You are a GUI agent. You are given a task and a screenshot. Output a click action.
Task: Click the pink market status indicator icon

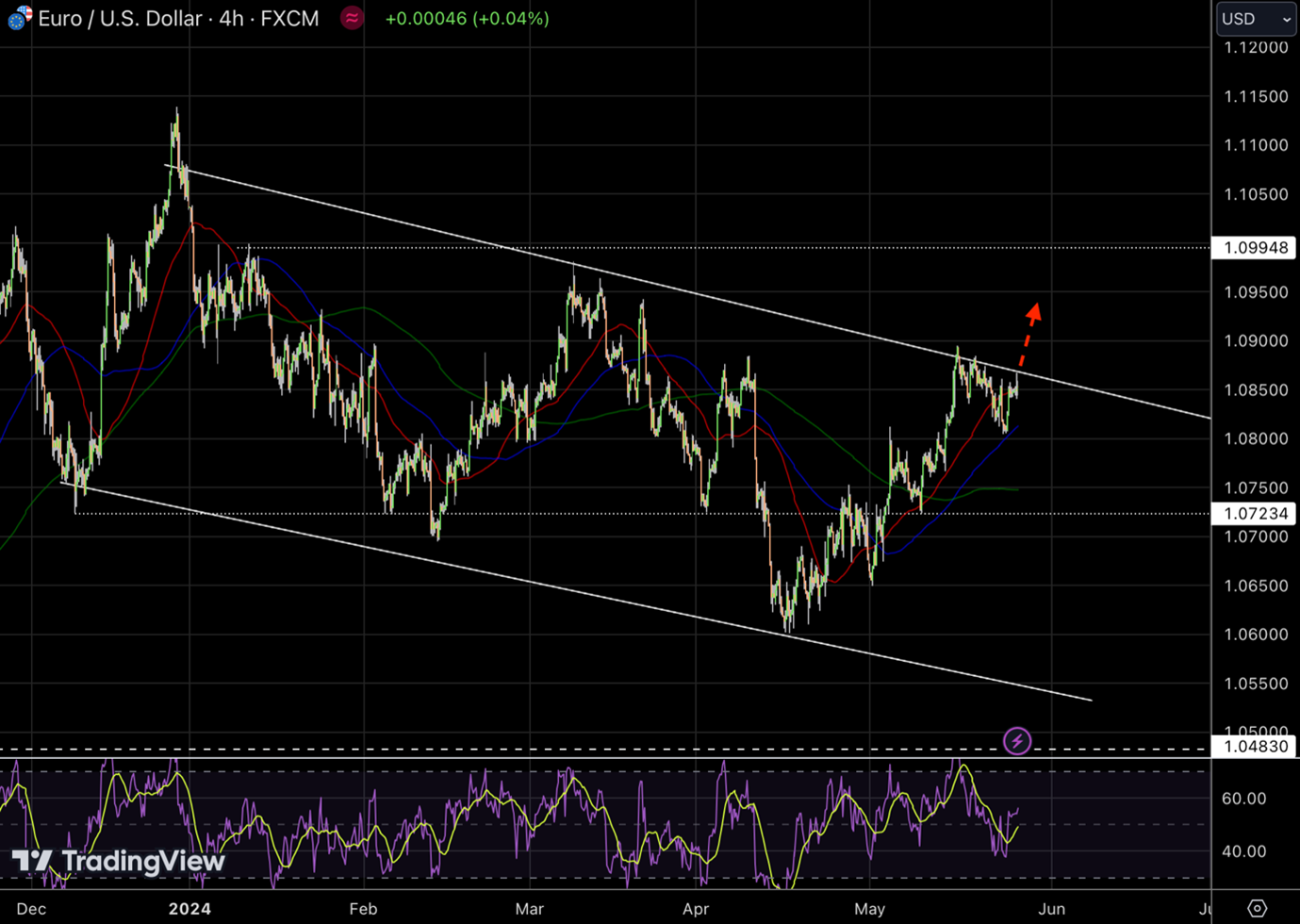coord(352,18)
